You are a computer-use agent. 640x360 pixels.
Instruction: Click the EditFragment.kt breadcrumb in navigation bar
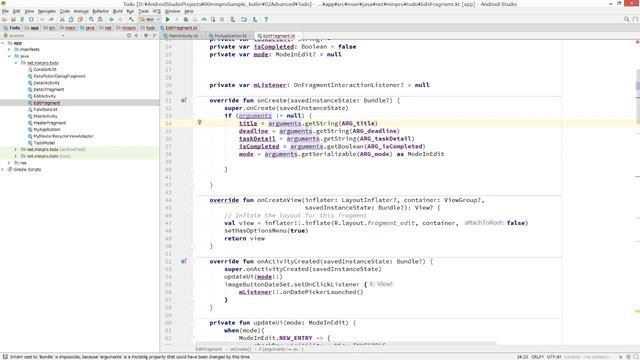pos(179,28)
